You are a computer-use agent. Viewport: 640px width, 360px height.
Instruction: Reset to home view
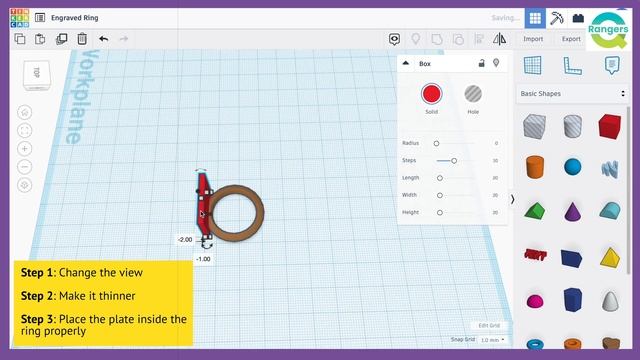[x=24, y=112]
